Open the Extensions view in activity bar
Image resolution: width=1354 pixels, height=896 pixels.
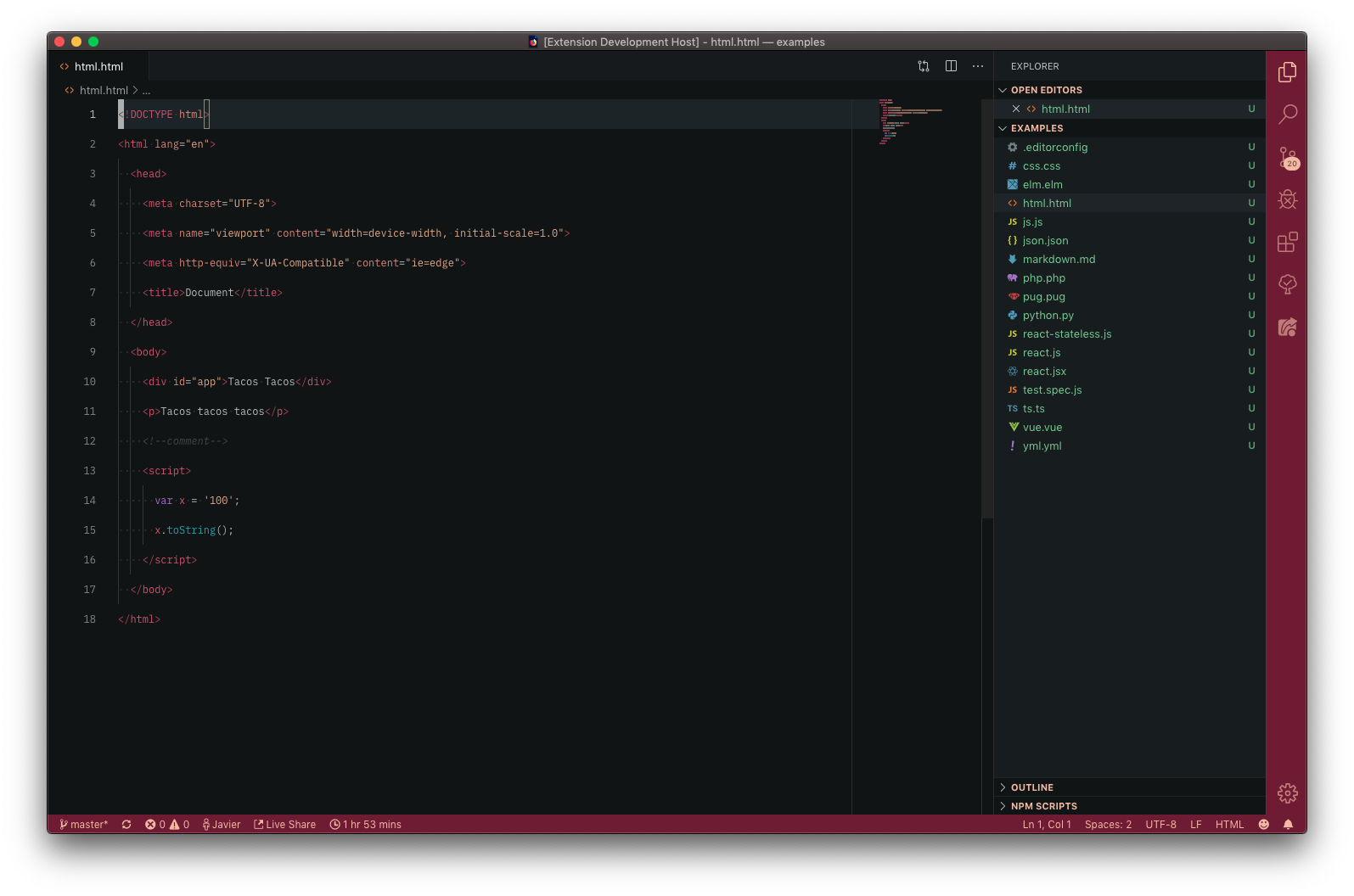[1287, 242]
